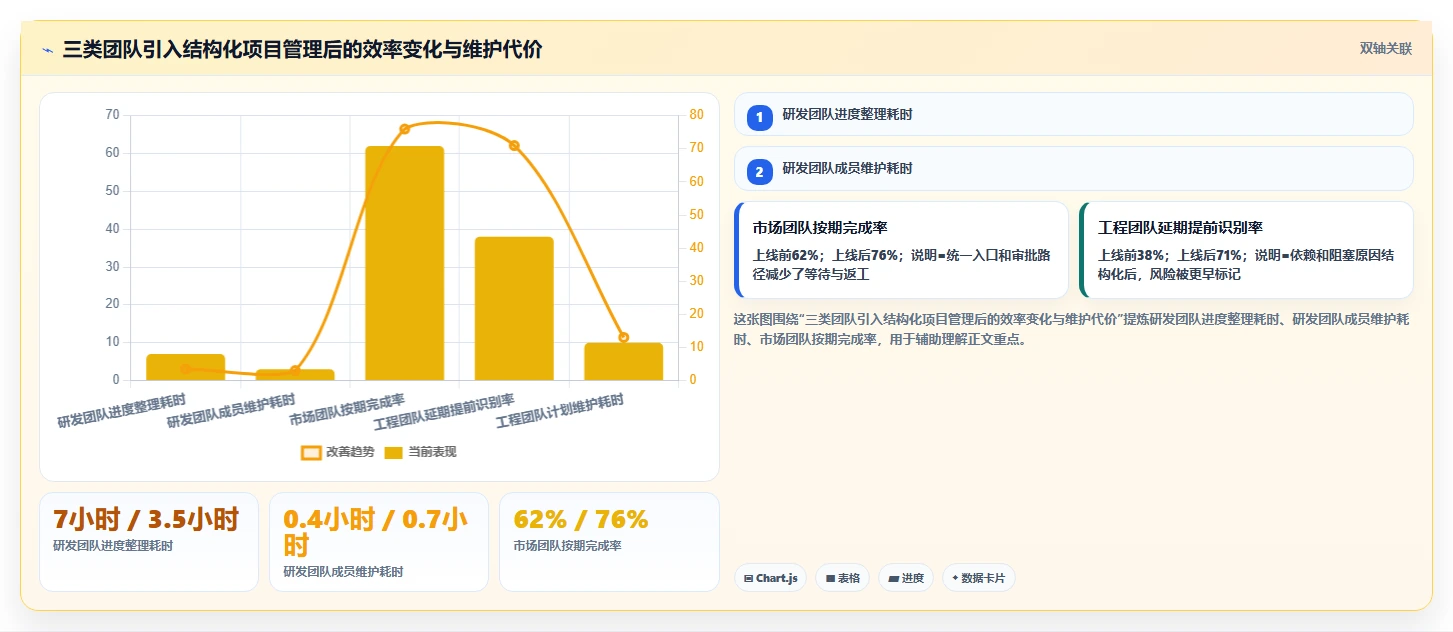Click x-axis label 工程团队计划维护耗时
Screen dimensions: 1453x632
(x=560, y=412)
